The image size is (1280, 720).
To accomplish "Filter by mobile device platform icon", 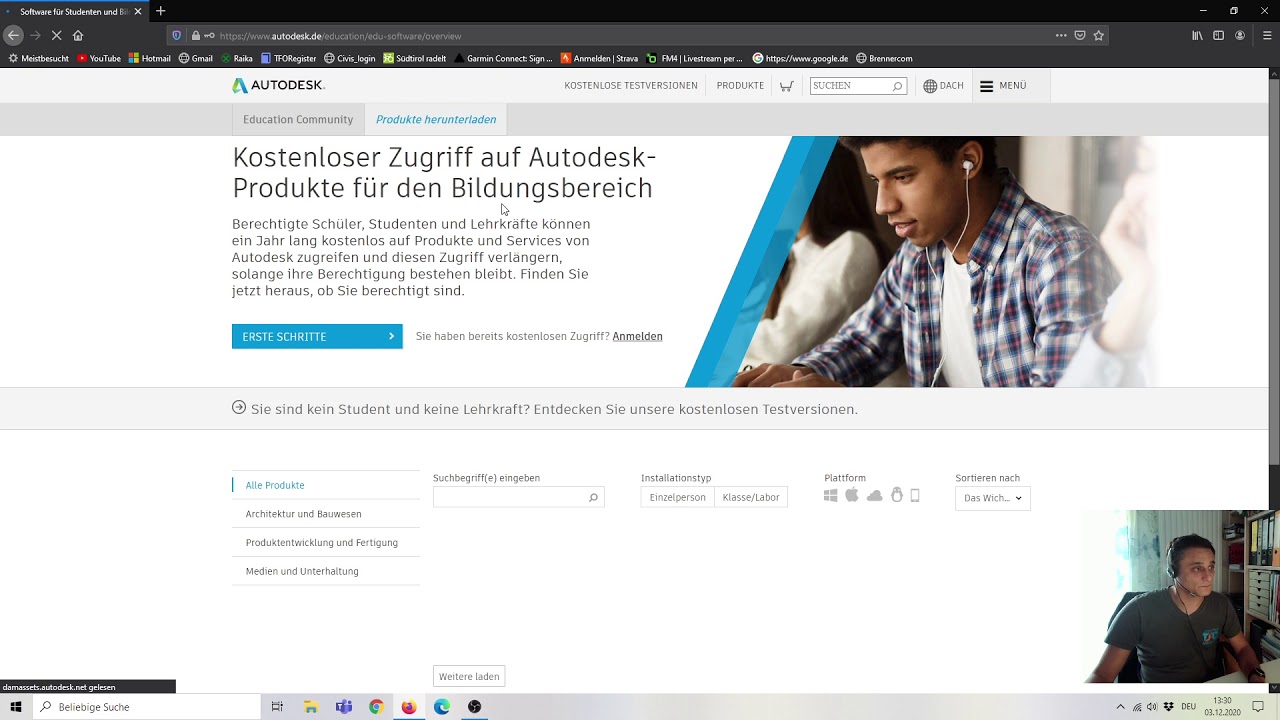I will (x=915, y=495).
